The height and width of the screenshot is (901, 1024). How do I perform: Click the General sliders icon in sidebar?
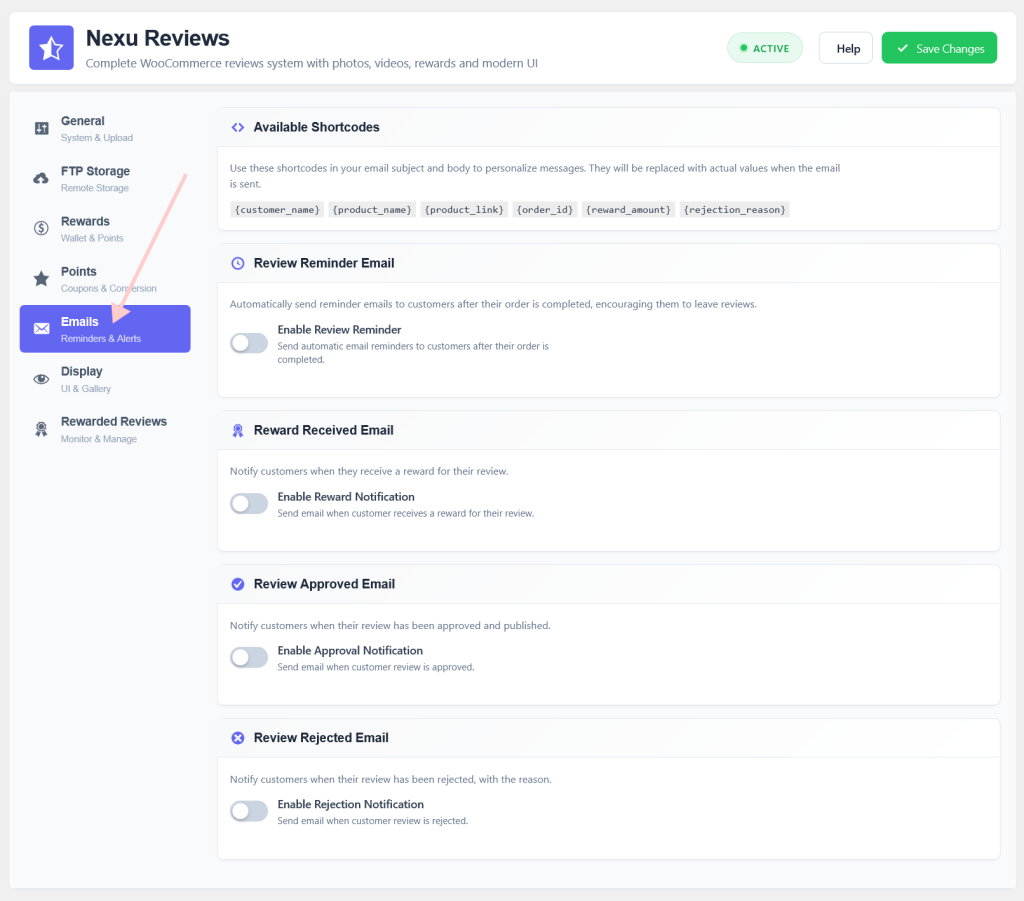(41, 128)
